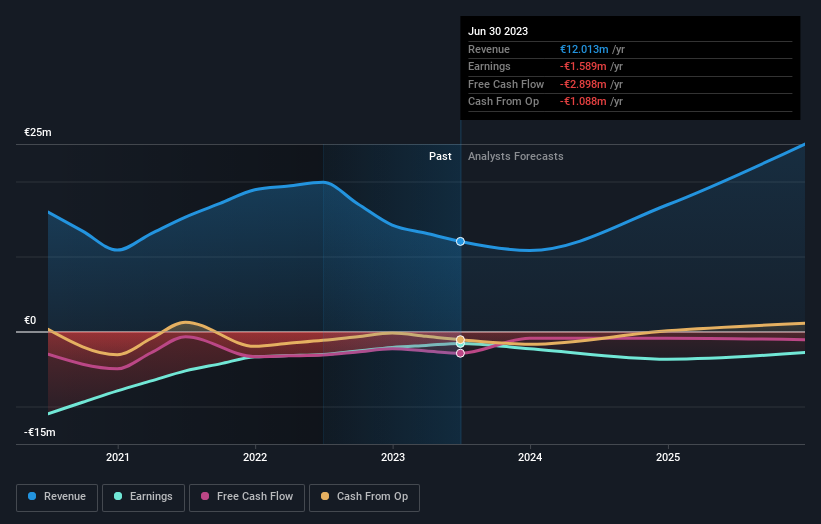The height and width of the screenshot is (524, 821).
Task: Click the €12.013m revenue value
Action: (584, 49)
